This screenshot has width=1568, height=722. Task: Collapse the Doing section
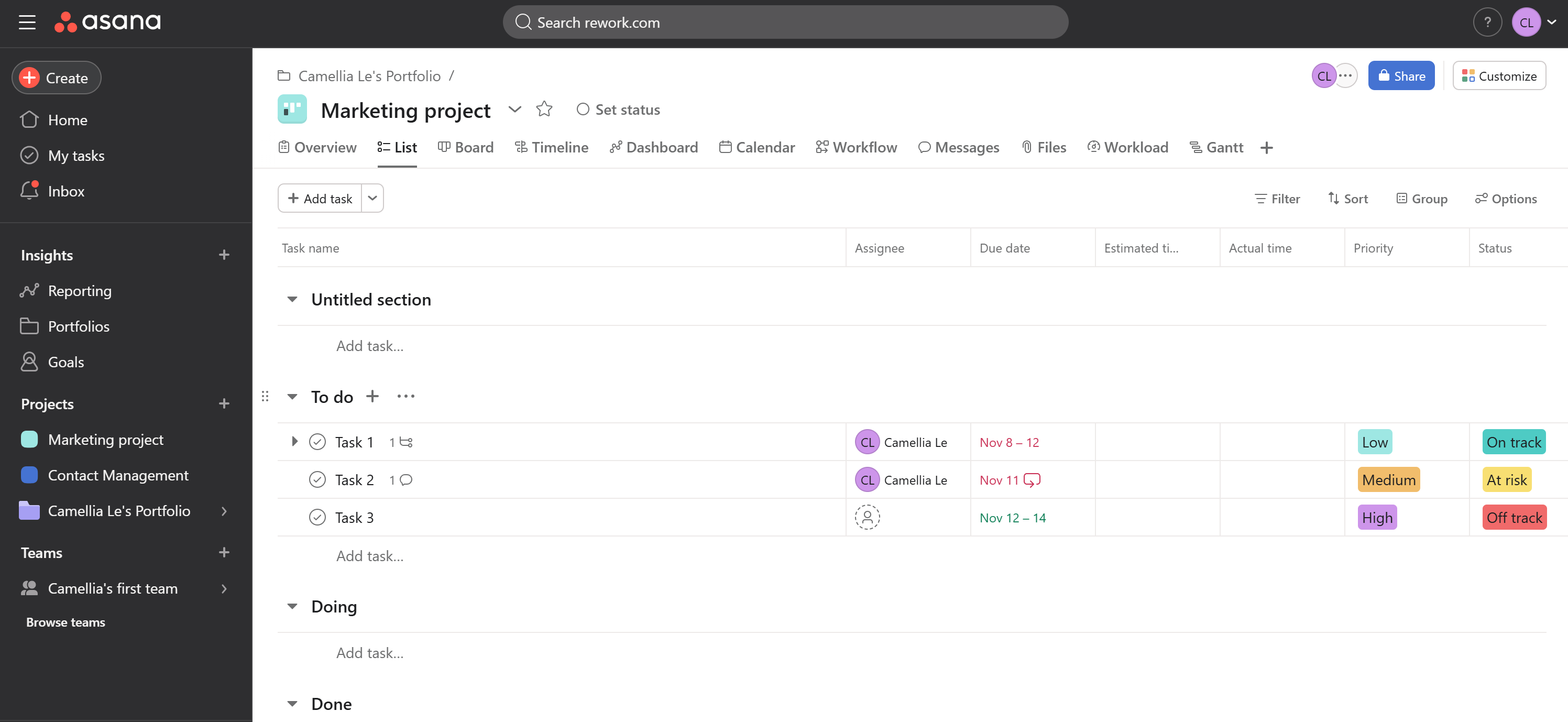click(291, 606)
